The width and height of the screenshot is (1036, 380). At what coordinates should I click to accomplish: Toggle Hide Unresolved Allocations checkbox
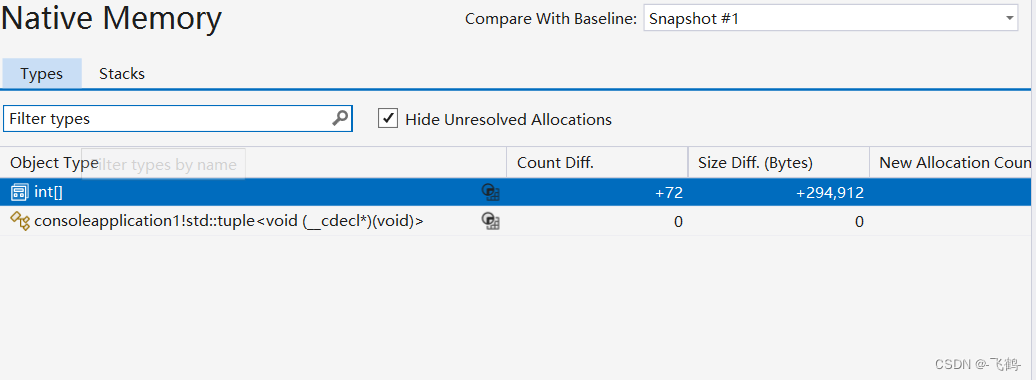[x=388, y=119]
